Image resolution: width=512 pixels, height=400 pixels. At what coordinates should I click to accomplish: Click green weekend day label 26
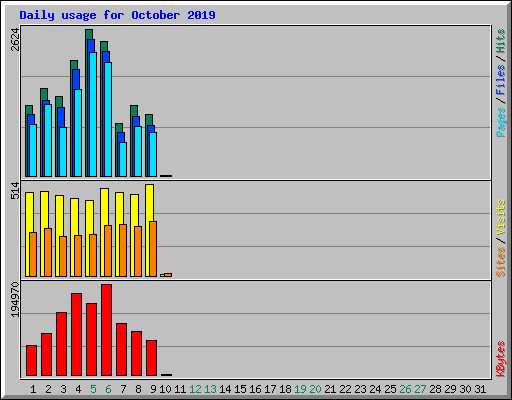[405, 389]
